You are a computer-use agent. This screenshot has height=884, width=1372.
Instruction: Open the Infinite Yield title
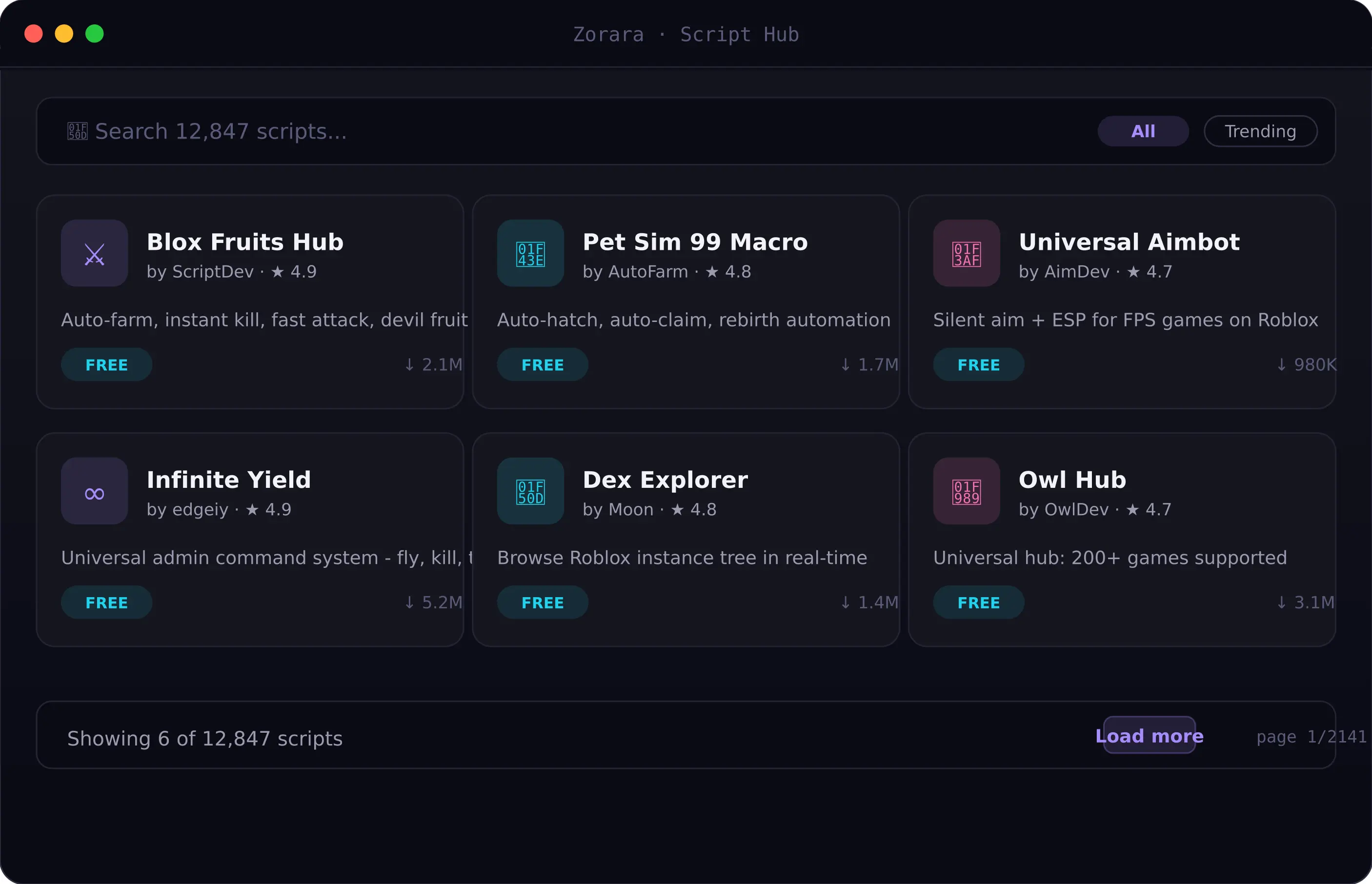pyautogui.click(x=228, y=480)
